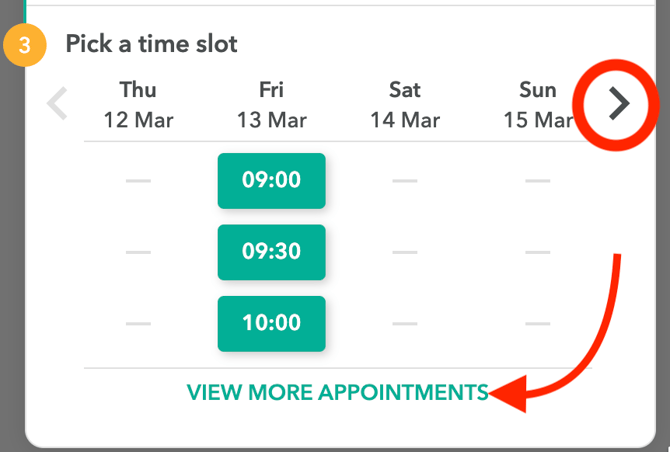Open the View More Appointments link
670x452 pixels.
[x=337, y=392]
